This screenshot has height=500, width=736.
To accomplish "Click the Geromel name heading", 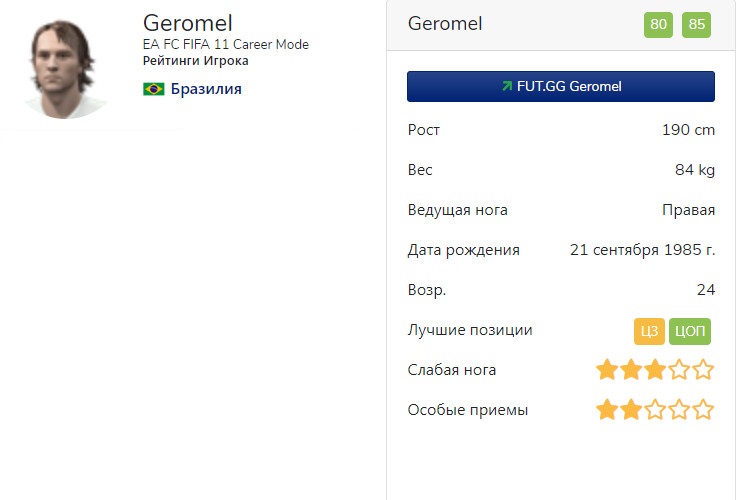I will click(x=188, y=22).
